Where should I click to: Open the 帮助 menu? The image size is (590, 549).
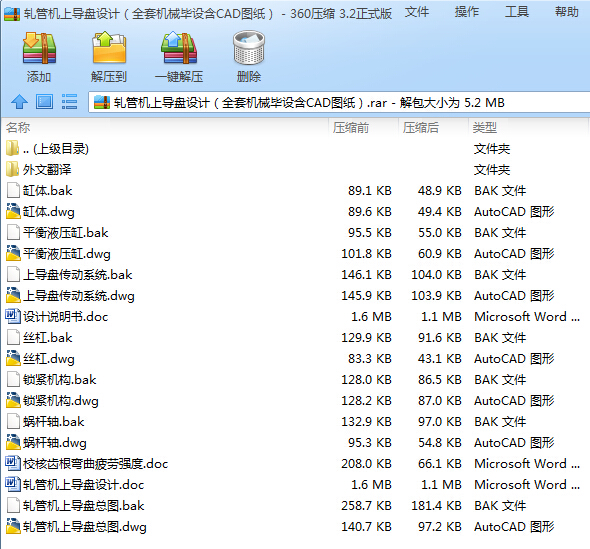coord(567,12)
